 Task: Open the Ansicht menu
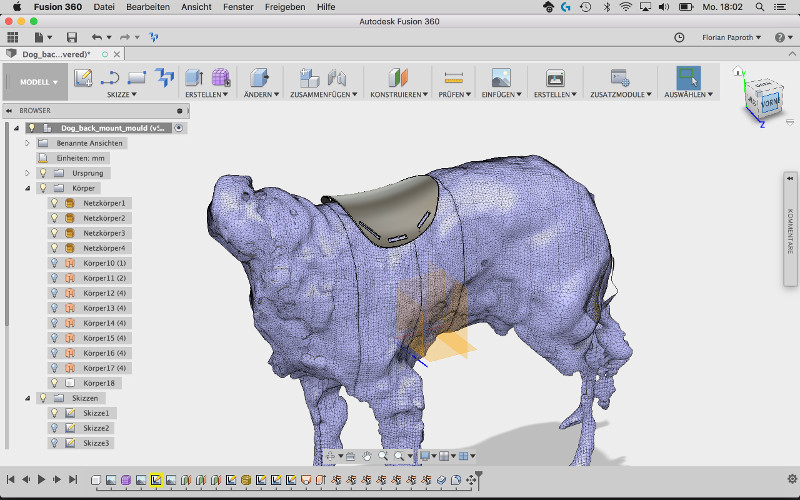tap(196, 7)
